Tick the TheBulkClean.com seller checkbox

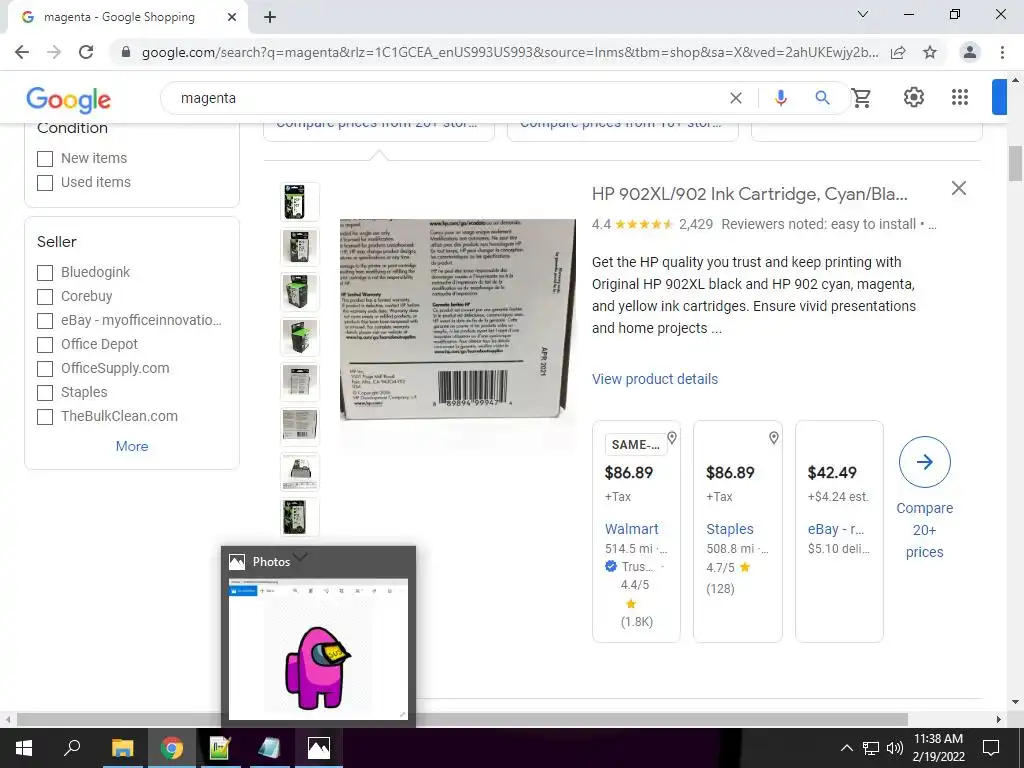(x=45, y=417)
